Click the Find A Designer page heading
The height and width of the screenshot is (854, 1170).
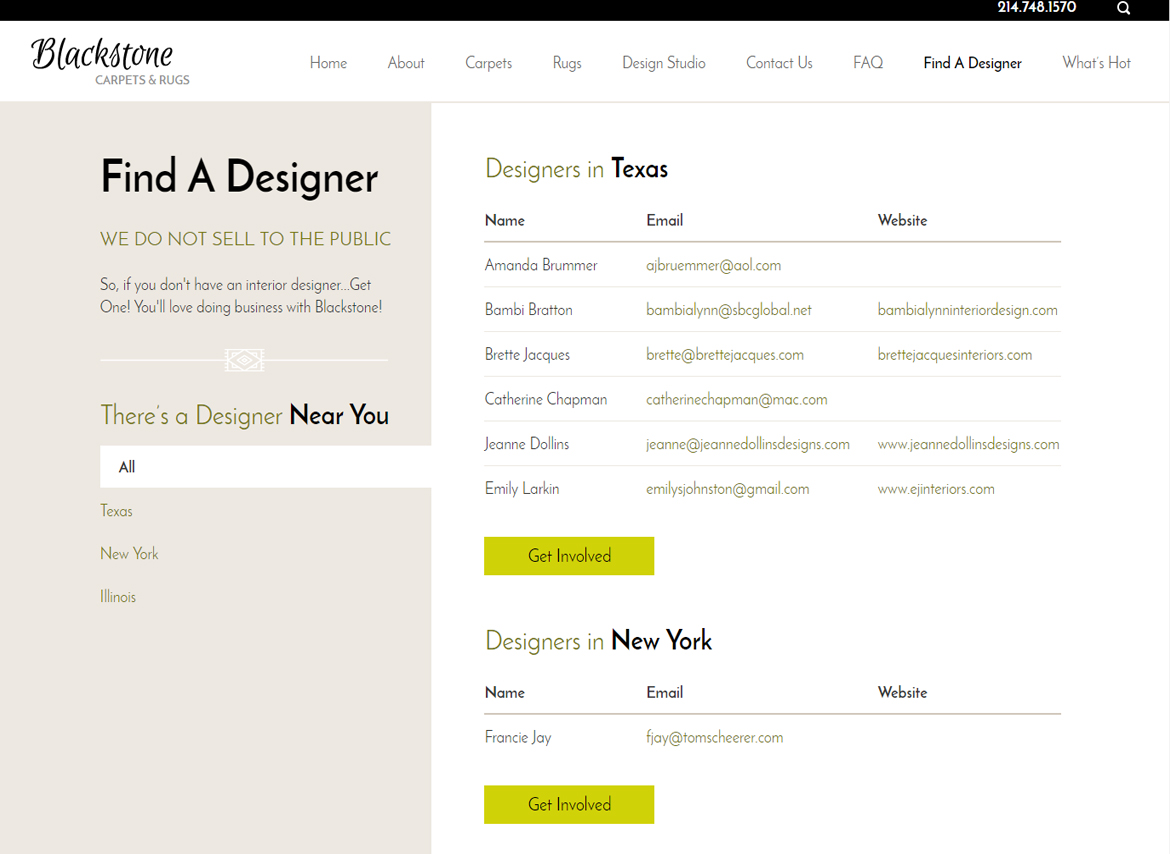coord(240,178)
